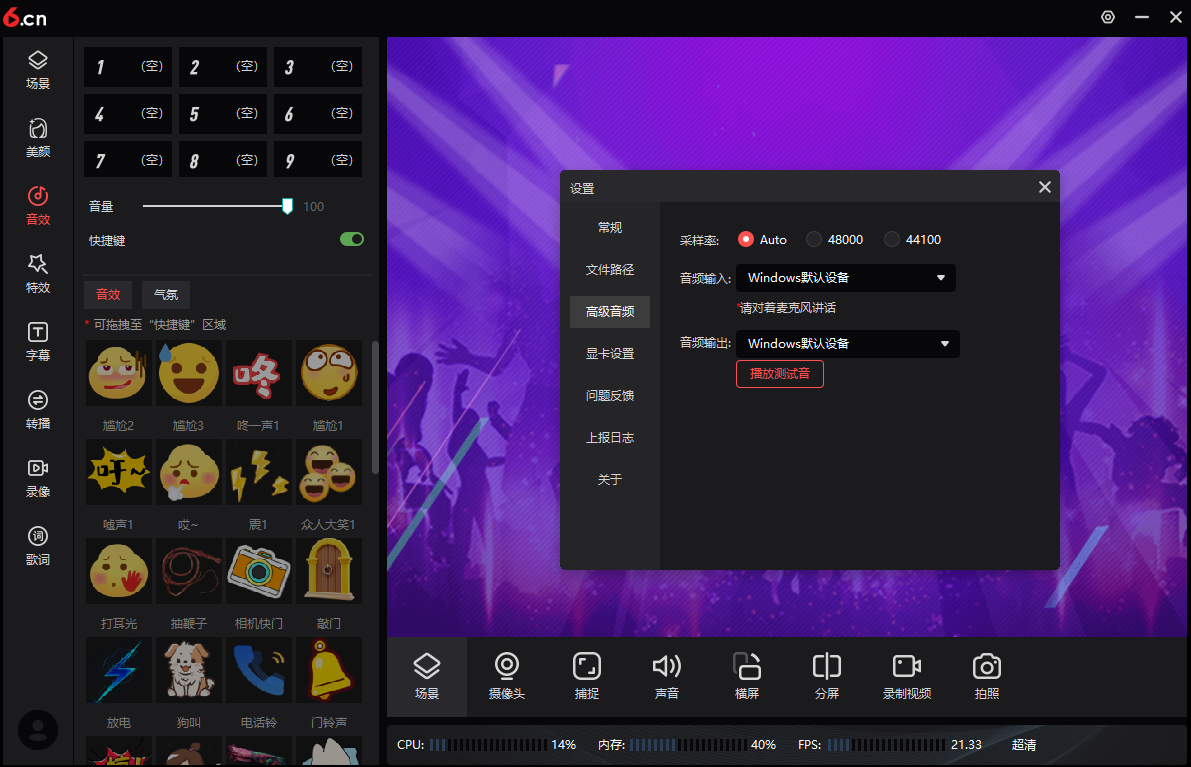Image resolution: width=1191 pixels, height=767 pixels.
Task: Switch to the 气氛 sound tab
Action: tap(166, 294)
